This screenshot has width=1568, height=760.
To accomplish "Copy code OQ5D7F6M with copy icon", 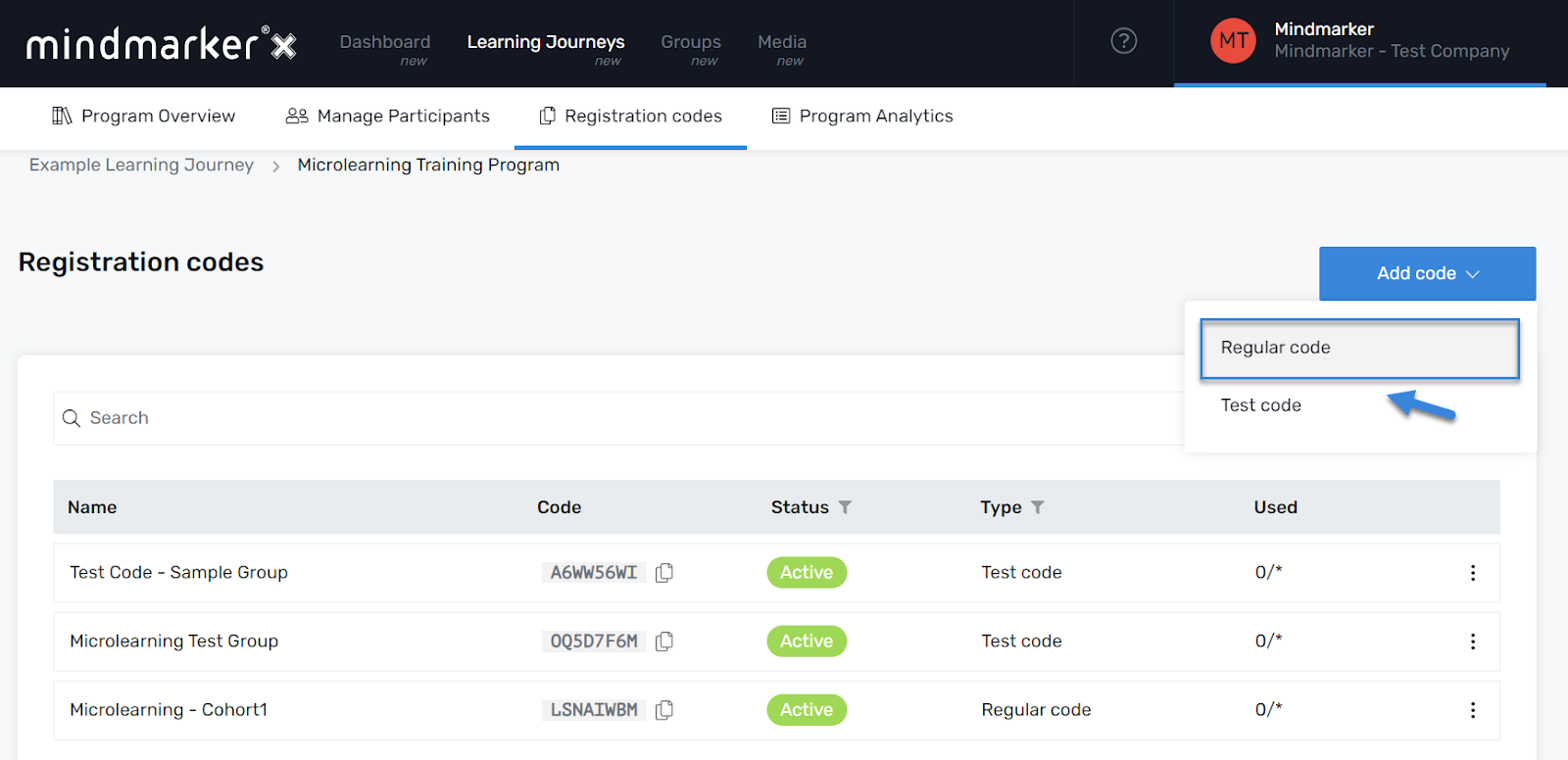I will pos(664,641).
